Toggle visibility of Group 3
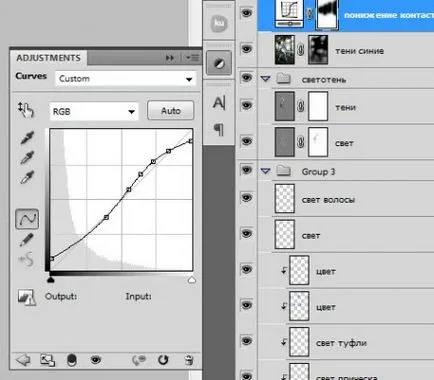This screenshot has width=434, height=380. pyautogui.click(x=246, y=170)
